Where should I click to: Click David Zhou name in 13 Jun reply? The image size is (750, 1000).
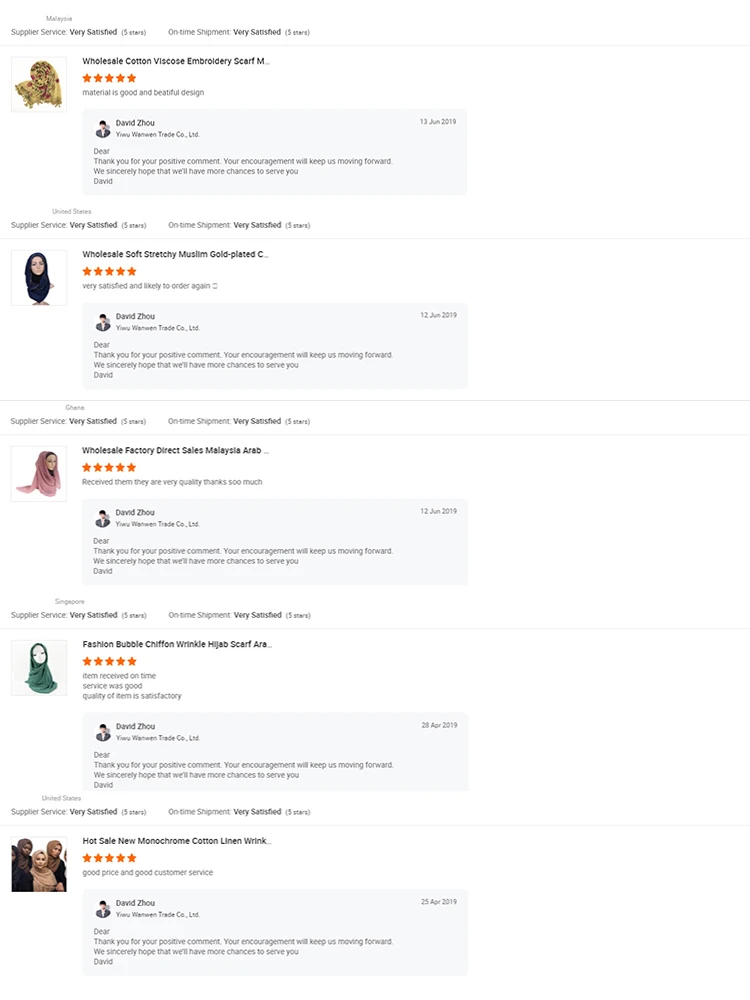tap(135, 123)
